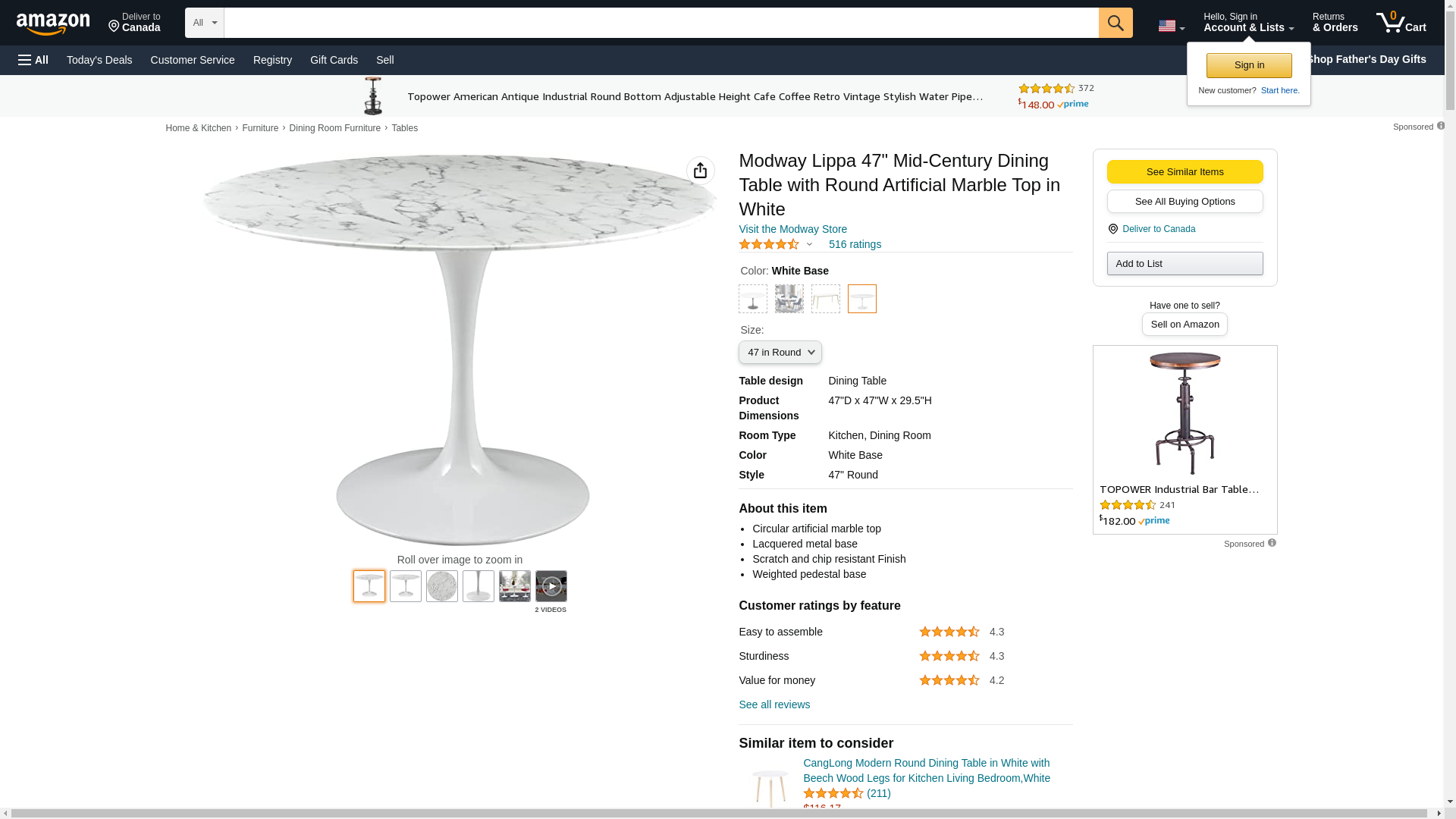Select the marble top closeup thumbnail
This screenshot has width=1456, height=819.
[441, 586]
